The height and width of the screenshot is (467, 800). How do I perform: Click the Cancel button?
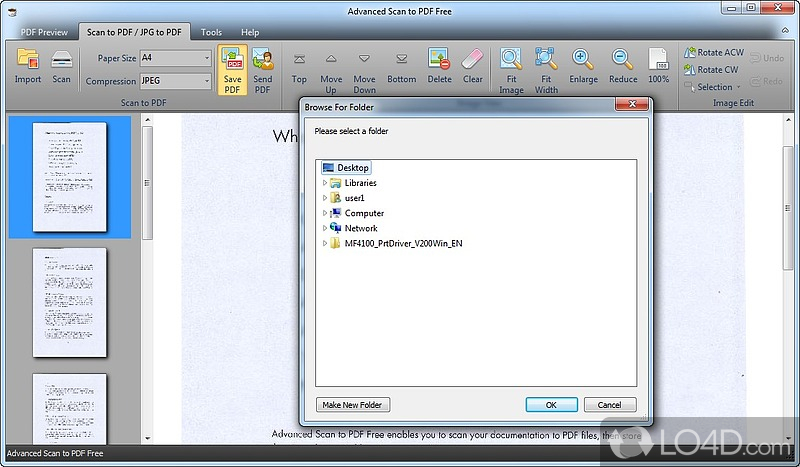pos(610,405)
